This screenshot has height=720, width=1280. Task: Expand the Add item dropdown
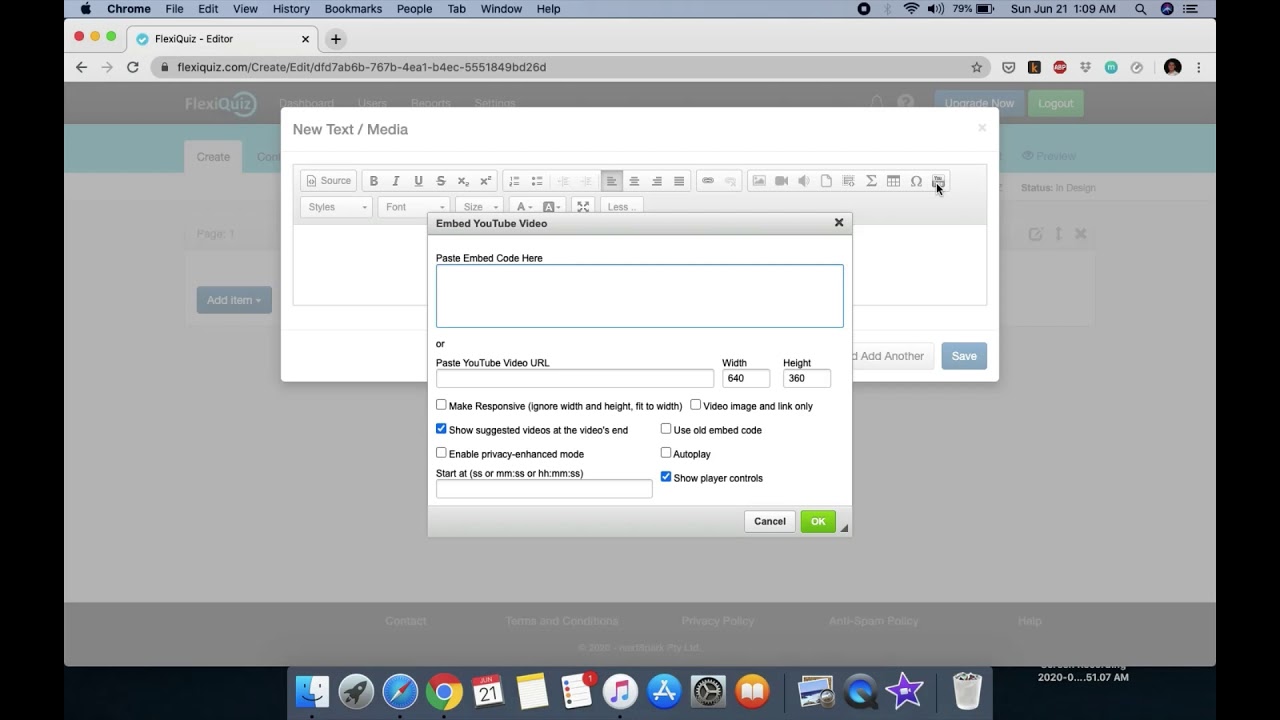(x=234, y=300)
